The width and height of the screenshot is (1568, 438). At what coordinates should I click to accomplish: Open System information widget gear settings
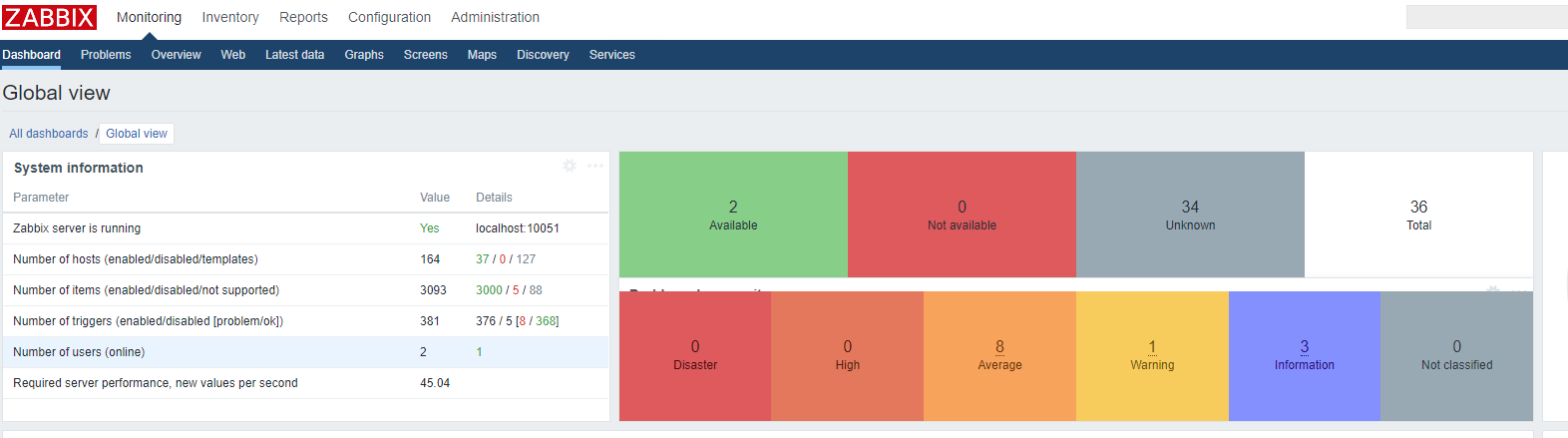tap(570, 166)
